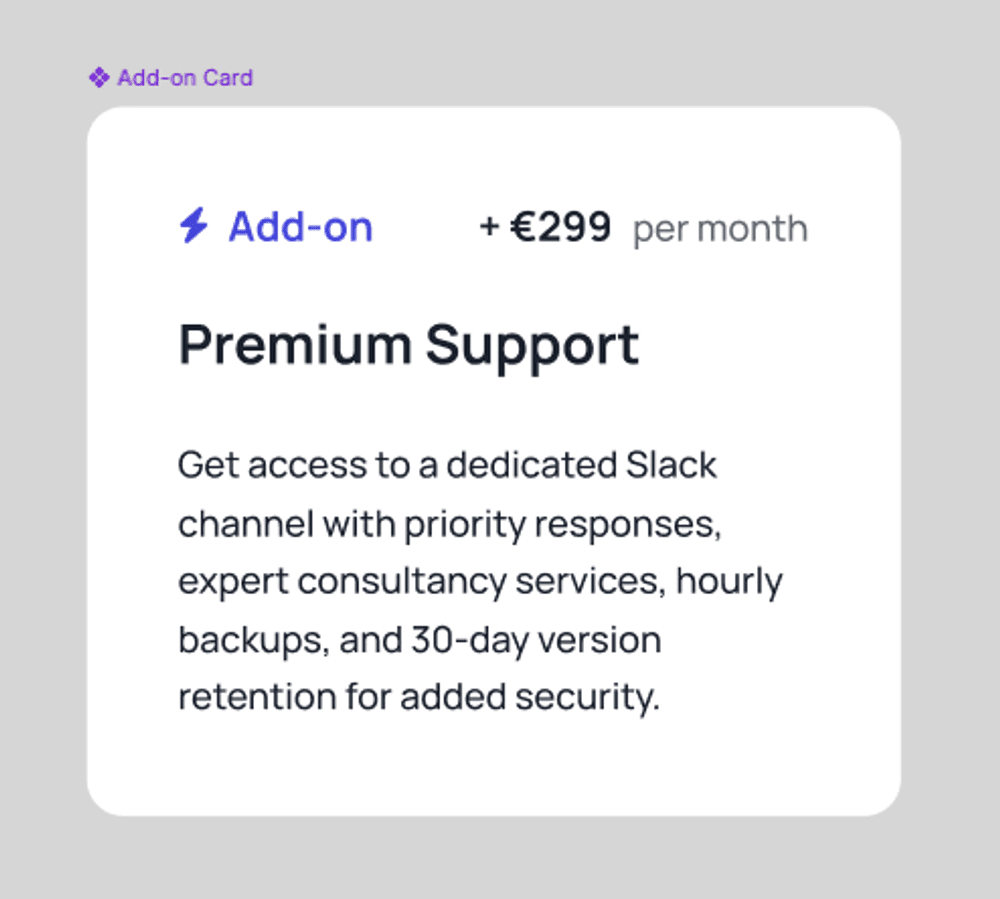Click the plus sign before the price

(489, 227)
